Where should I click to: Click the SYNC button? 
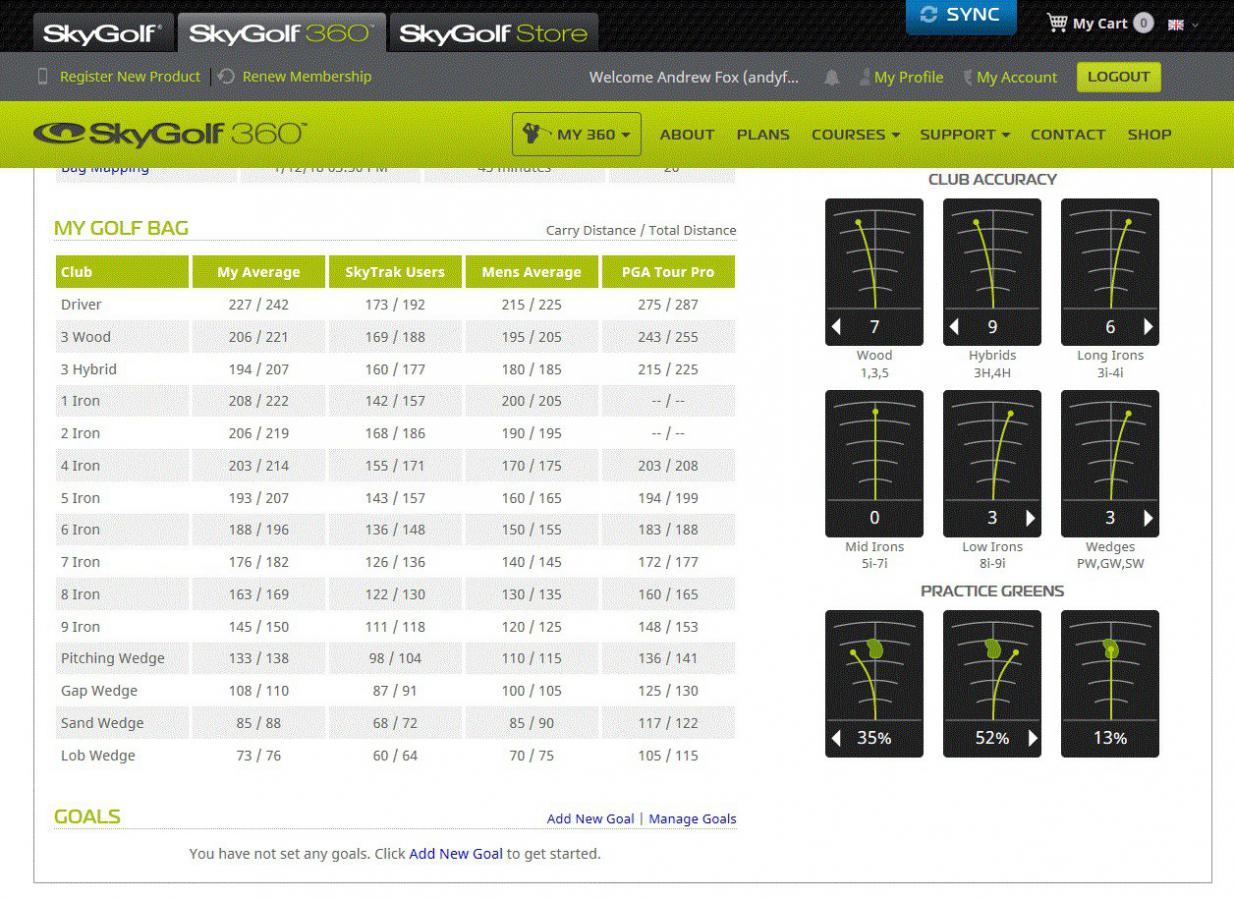tap(961, 16)
